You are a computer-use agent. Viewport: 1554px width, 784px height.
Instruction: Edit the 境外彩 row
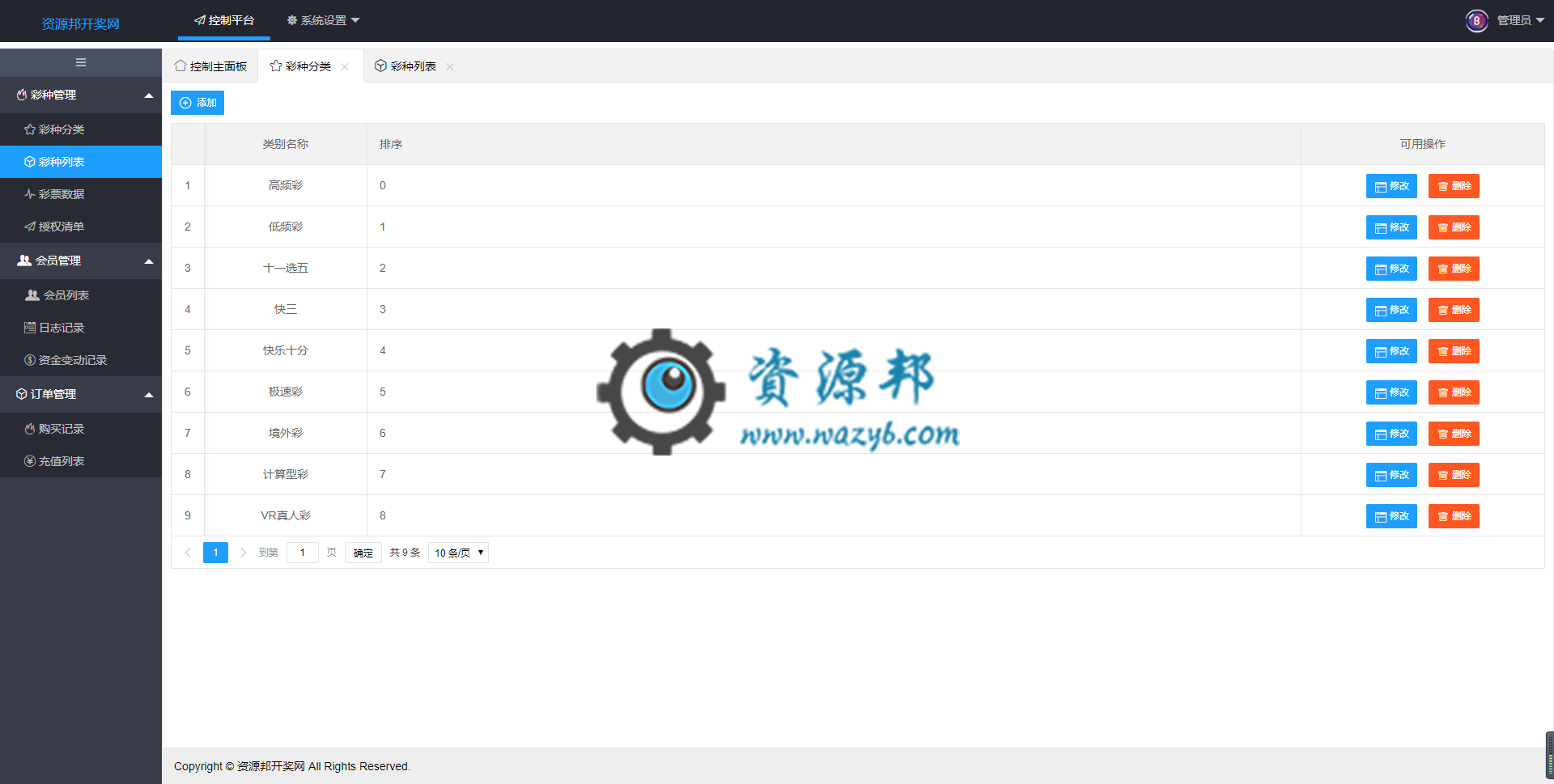pos(1391,434)
